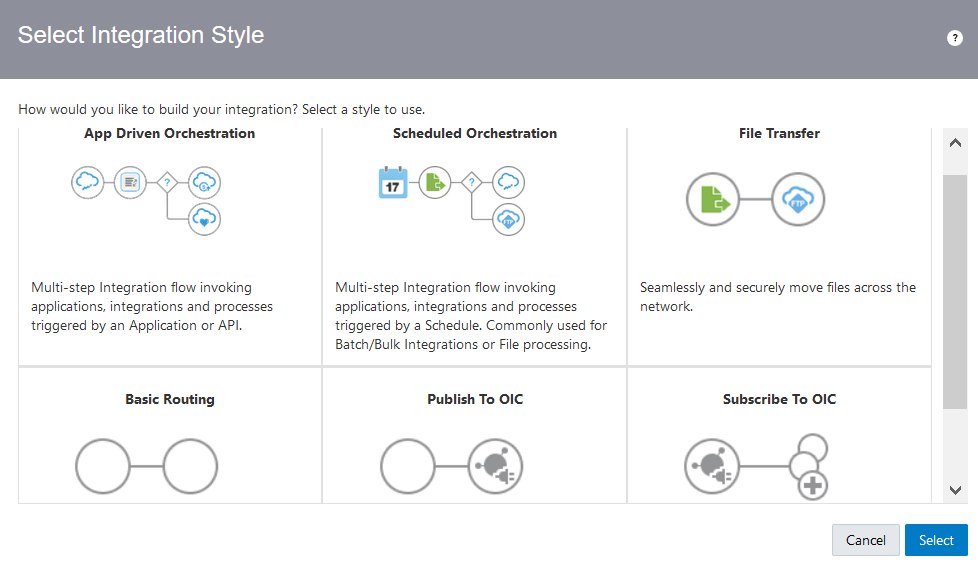Click the Basic Routing circles diagram
The width and height of the screenshot is (978, 569).
tap(146, 466)
